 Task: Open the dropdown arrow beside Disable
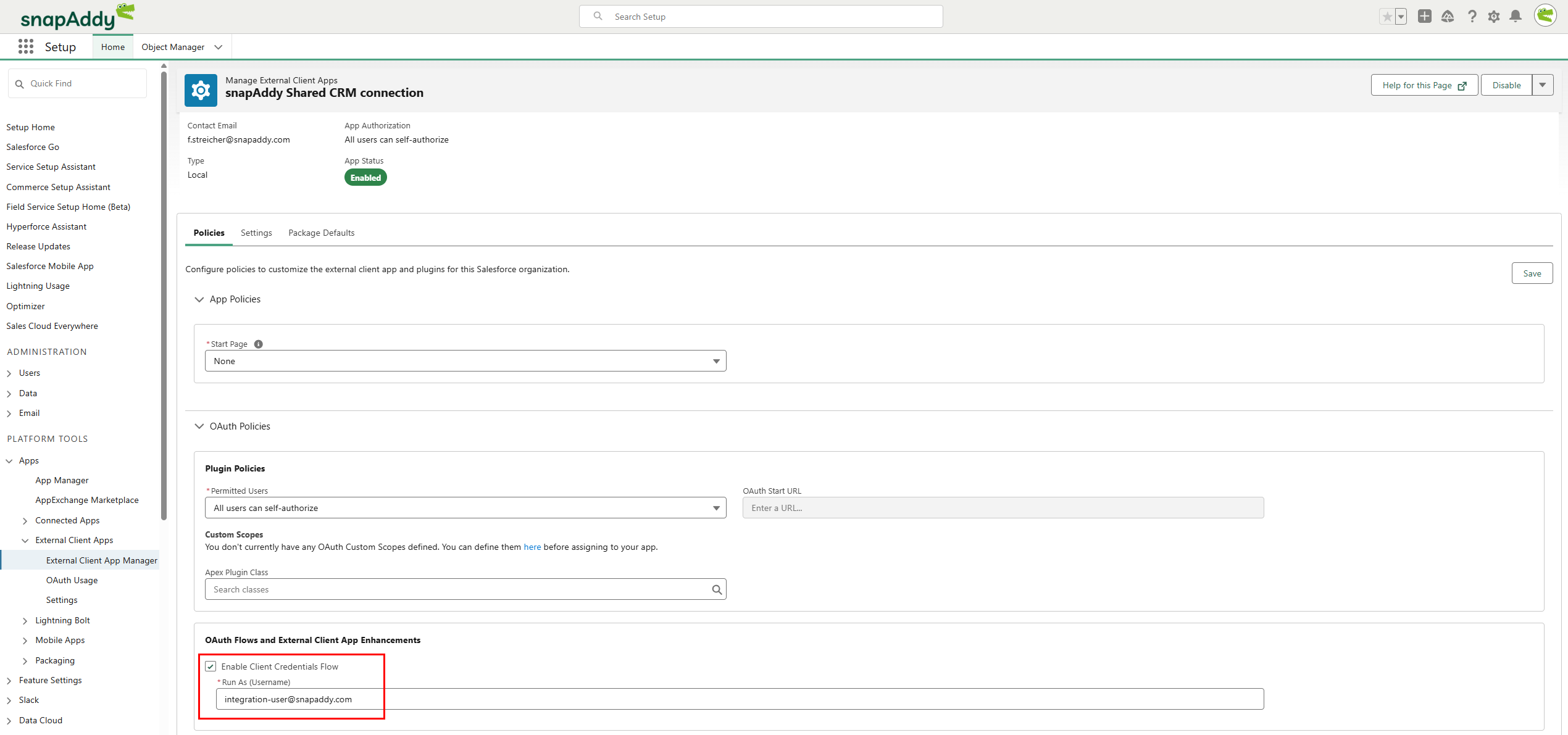1543,85
